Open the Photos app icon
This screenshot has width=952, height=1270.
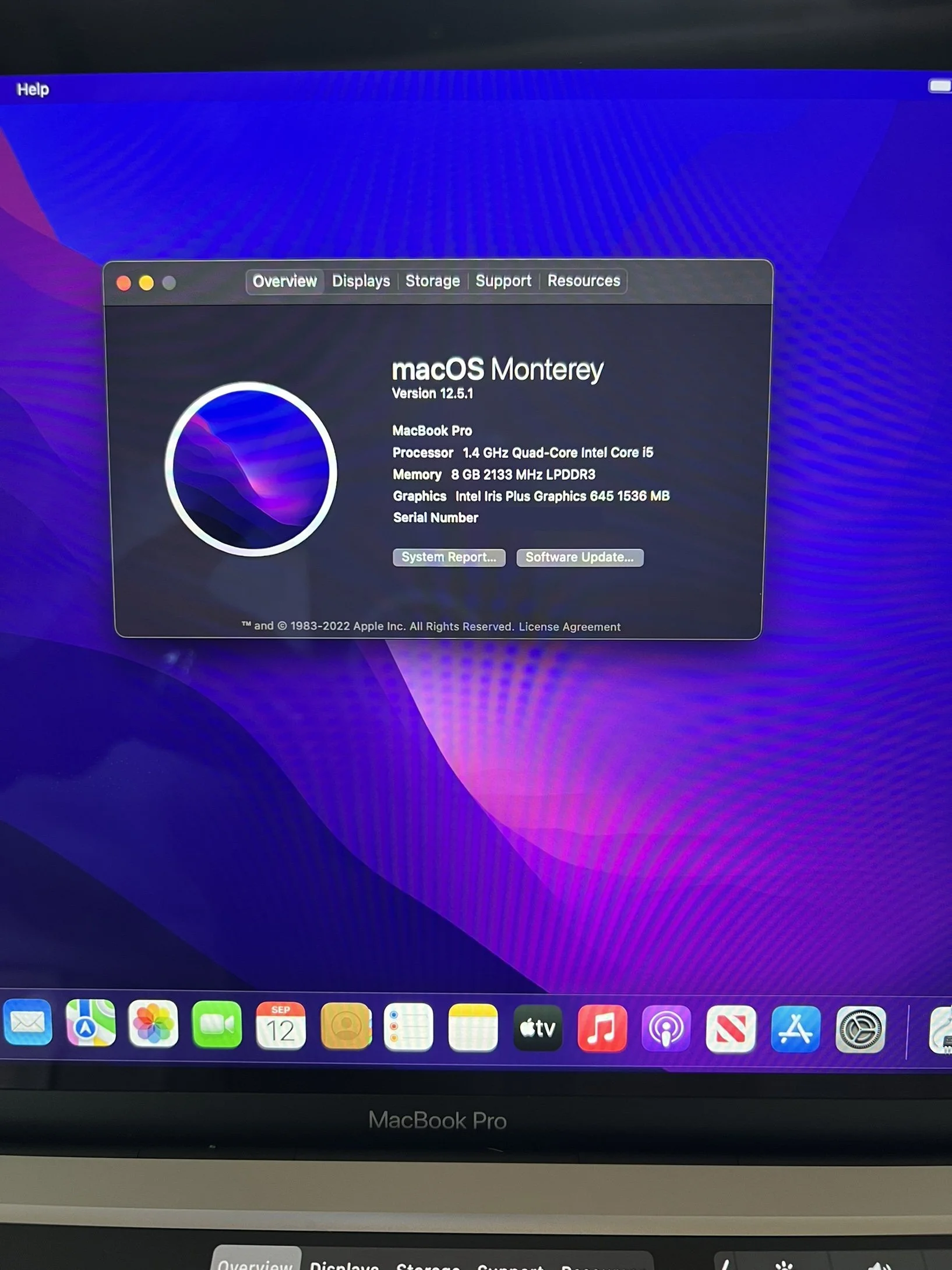point(153,1024)
